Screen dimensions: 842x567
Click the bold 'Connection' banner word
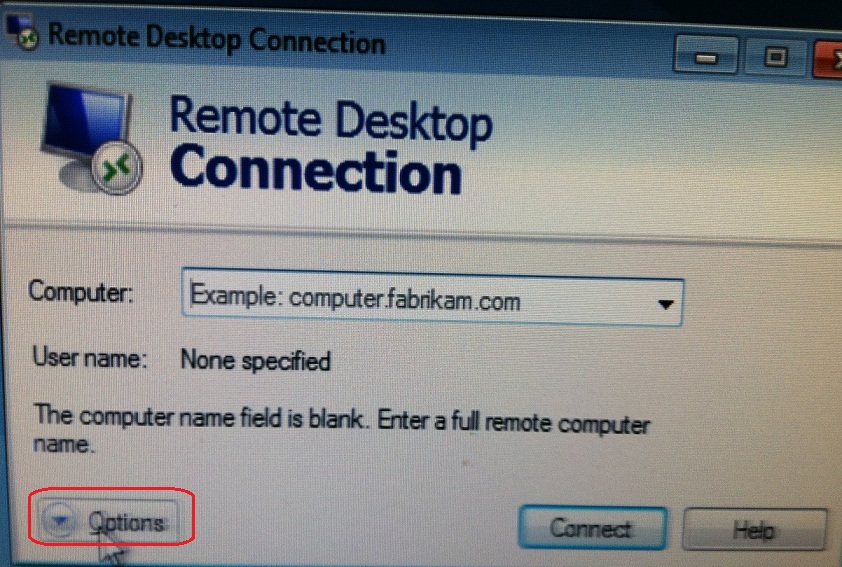click(x=316, y=169)
